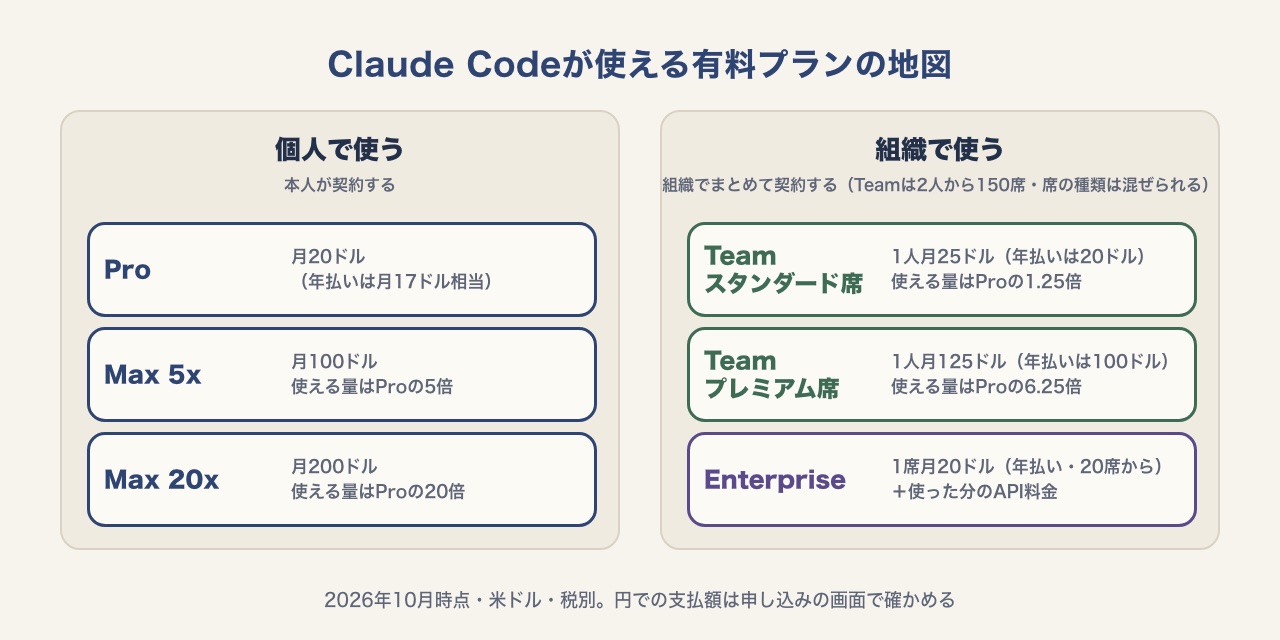Click the text '使える量はProの6.25倍'

tap(986, 386)
